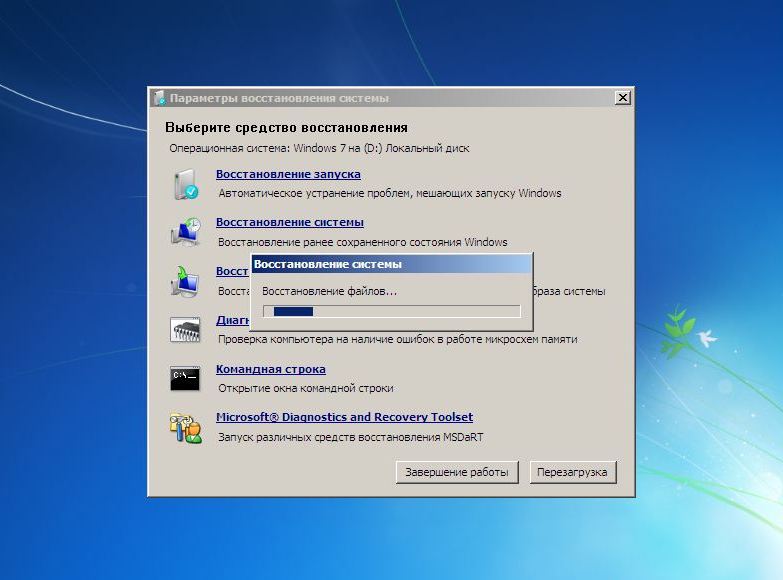Image resolution: width=783 pixels, height=580 pixels.
Task: Open the Восстановление запуска link
Action: (288, 174)
